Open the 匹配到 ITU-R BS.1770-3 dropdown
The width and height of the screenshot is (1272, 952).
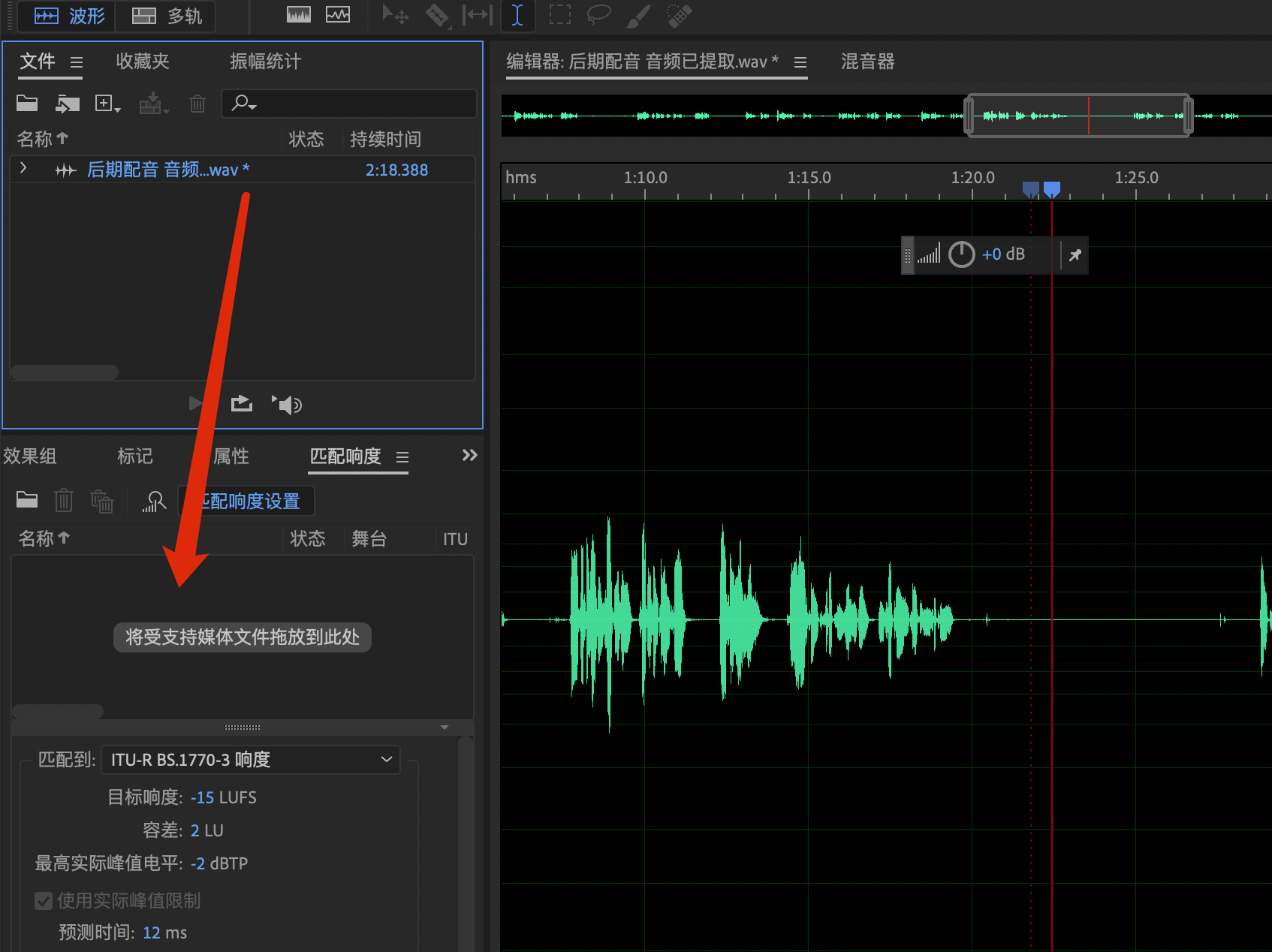pyautogui.click(x=251, y=760)
